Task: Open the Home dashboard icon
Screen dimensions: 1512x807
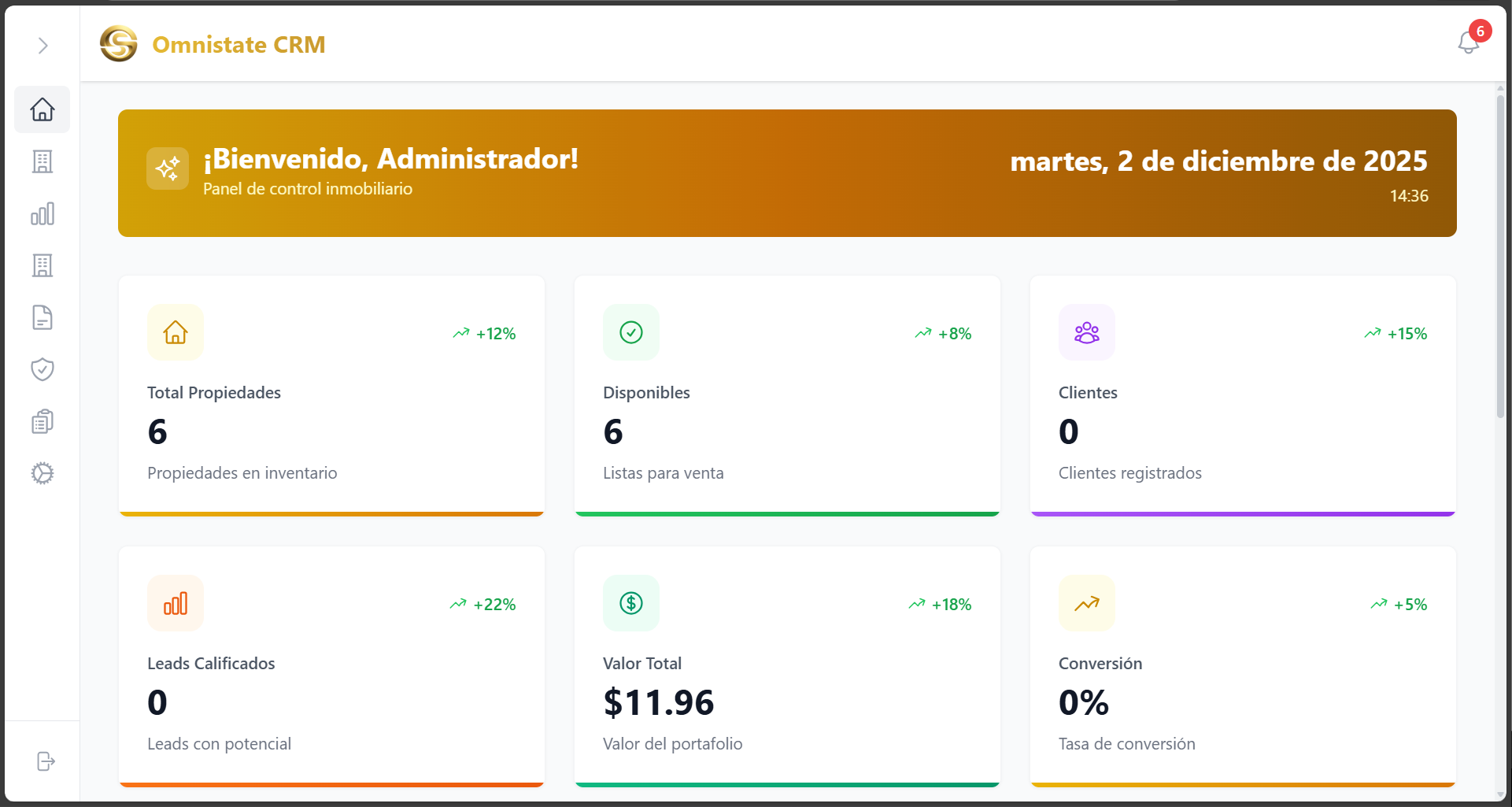Action: click(42, 109)
